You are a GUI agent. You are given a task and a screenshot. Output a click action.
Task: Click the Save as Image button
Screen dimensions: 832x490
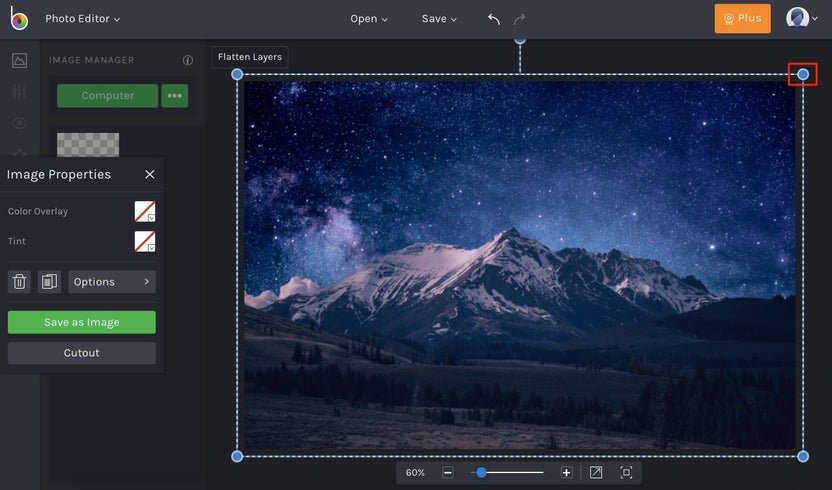[82, 322]
